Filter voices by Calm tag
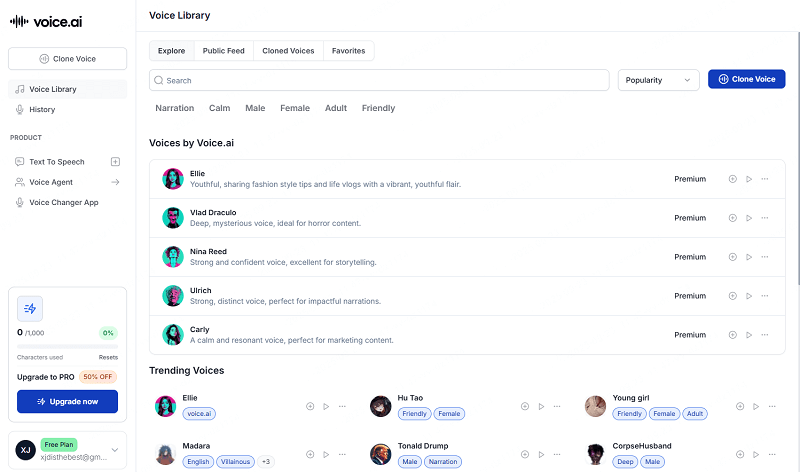Screen dimensions: 800x472 coord(219,108)
